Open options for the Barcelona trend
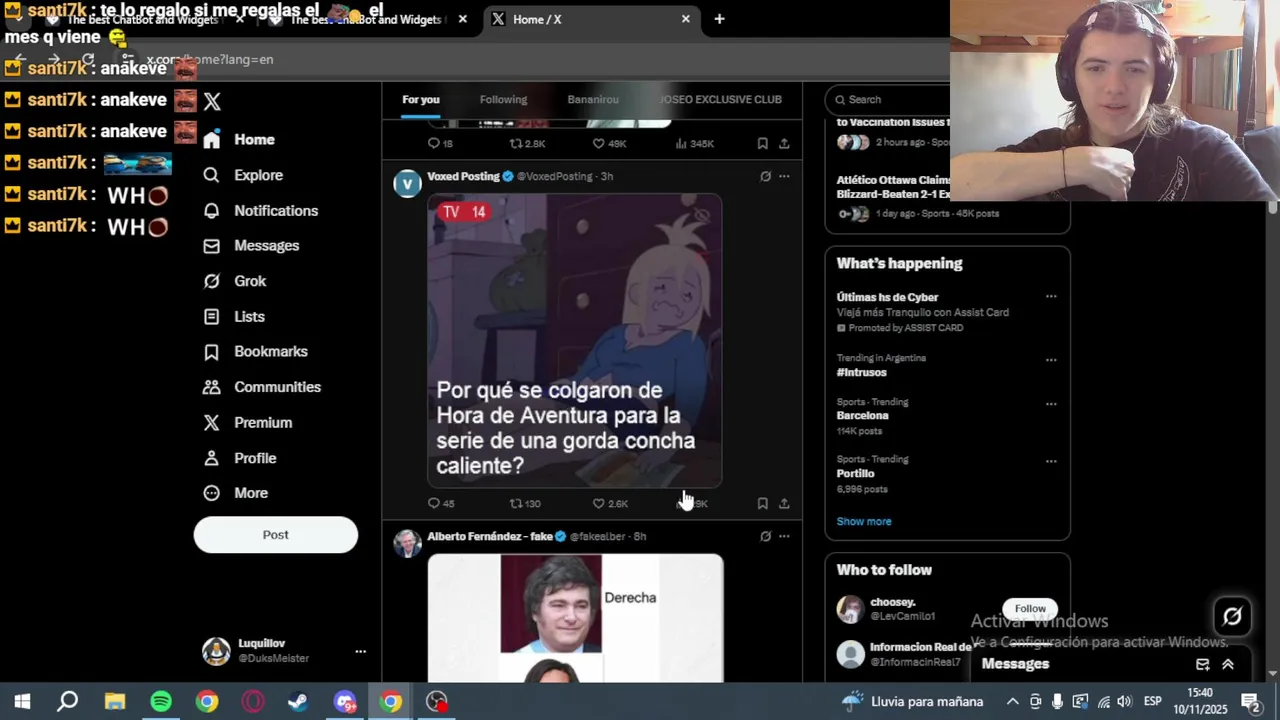 pos(1051,404)
